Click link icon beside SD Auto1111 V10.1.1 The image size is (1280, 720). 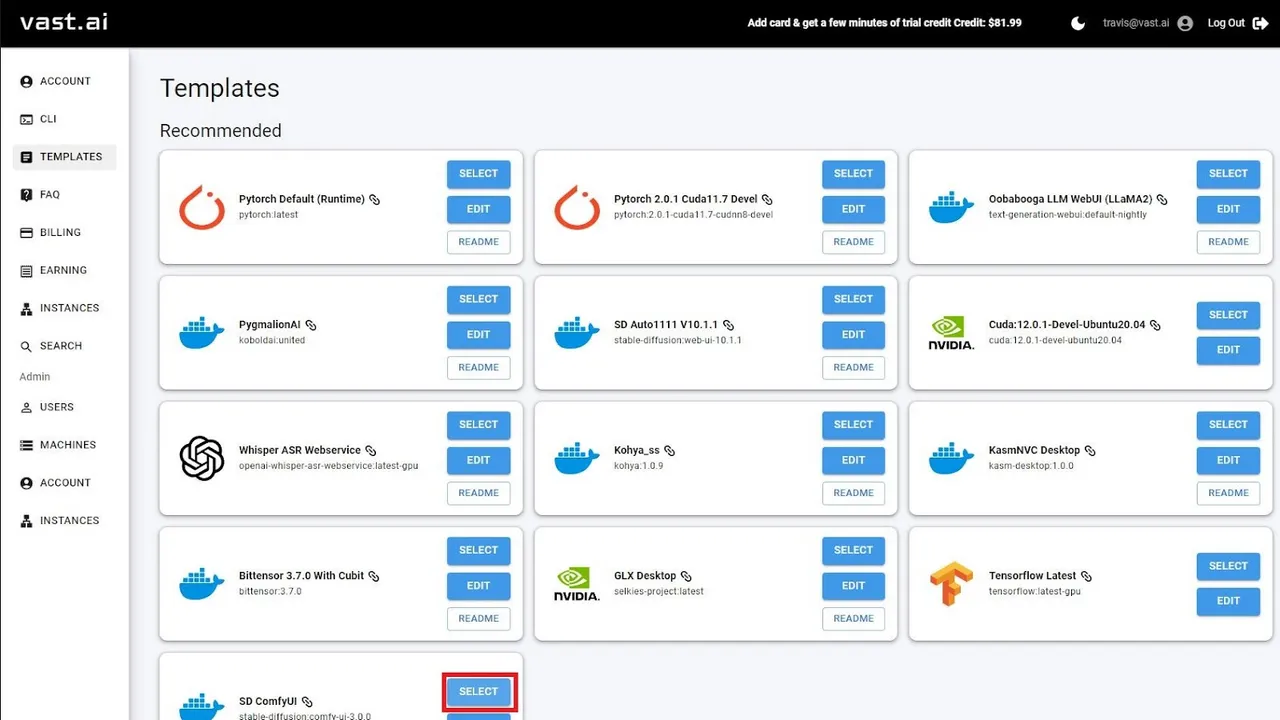[728, 326]
